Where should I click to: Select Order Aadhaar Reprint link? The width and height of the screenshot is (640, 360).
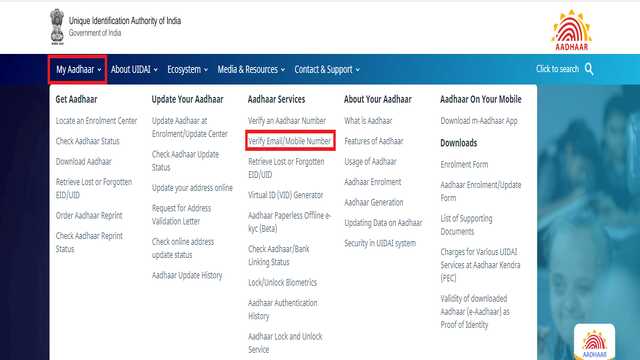coord(89,216)
